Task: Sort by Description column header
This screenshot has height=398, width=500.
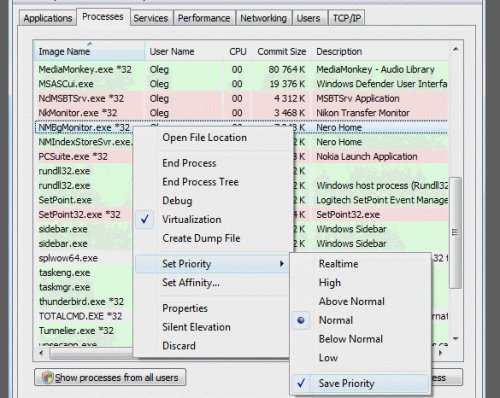Action: [380, 51]
